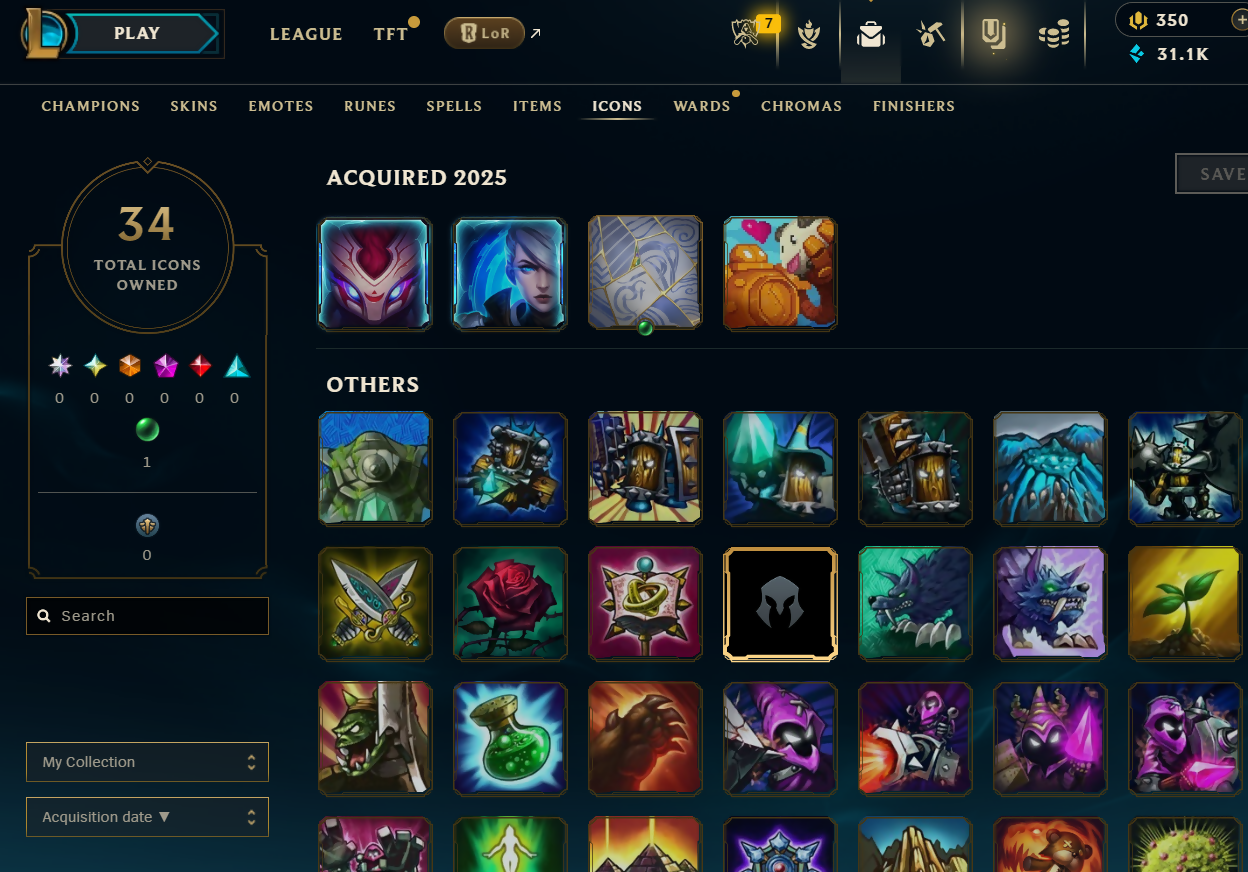Select the red rose summoner icon
Screen dimensions: 1248x872
pyautogui.click(x=510, y=604)
